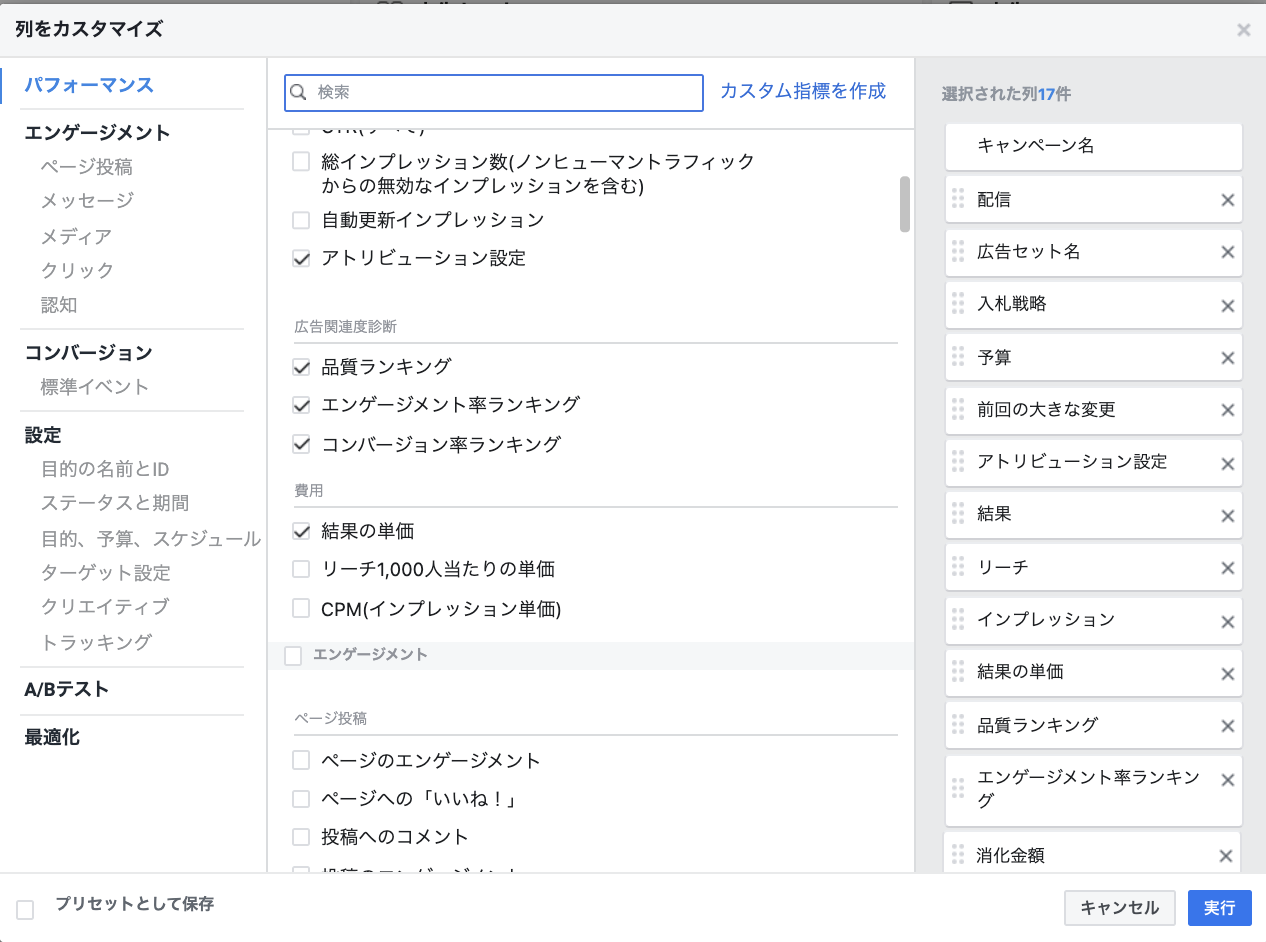
Task: Remove 配信 column with its X icon
Action: (1227, 200)
